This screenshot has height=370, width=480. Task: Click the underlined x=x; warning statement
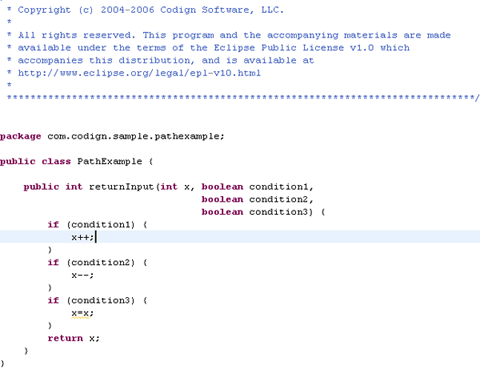82,313
